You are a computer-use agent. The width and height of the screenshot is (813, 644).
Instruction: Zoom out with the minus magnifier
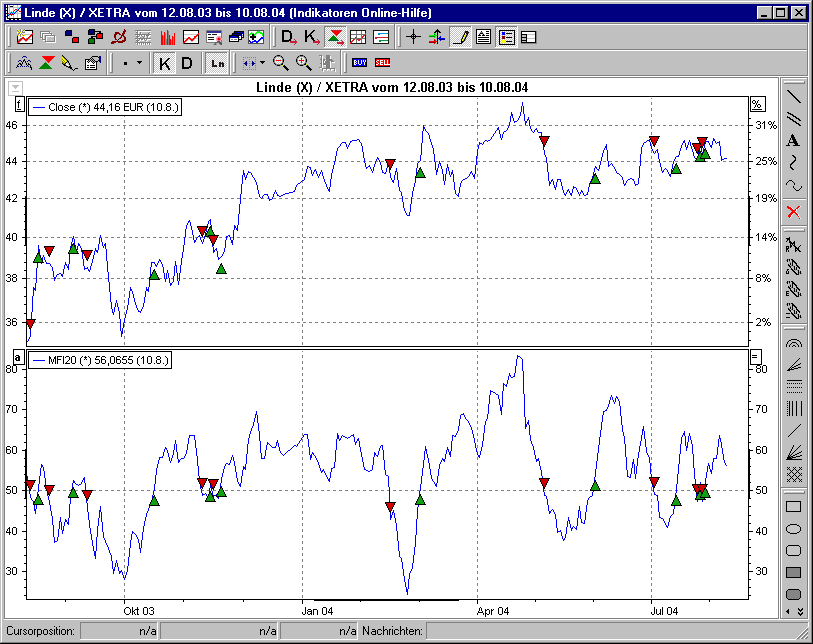tap(279, 62)
